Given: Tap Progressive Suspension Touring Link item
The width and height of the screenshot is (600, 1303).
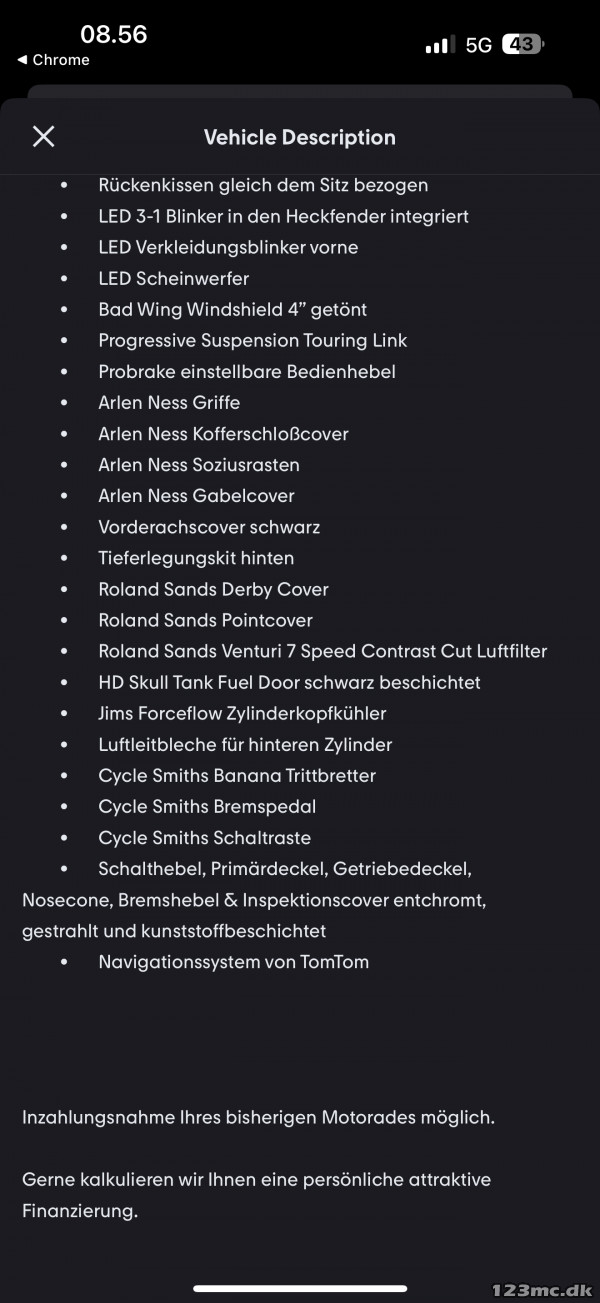Looking at the screenshot, I should tap(253, 340).
